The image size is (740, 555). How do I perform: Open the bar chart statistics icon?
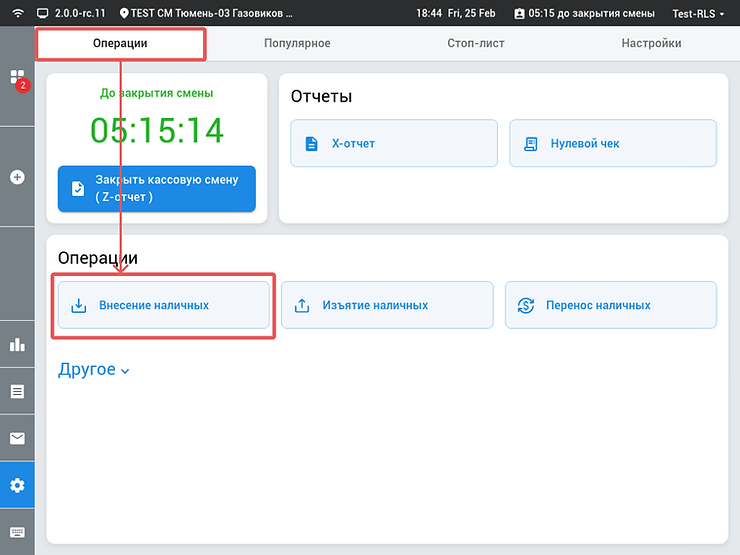pos(17,345)
